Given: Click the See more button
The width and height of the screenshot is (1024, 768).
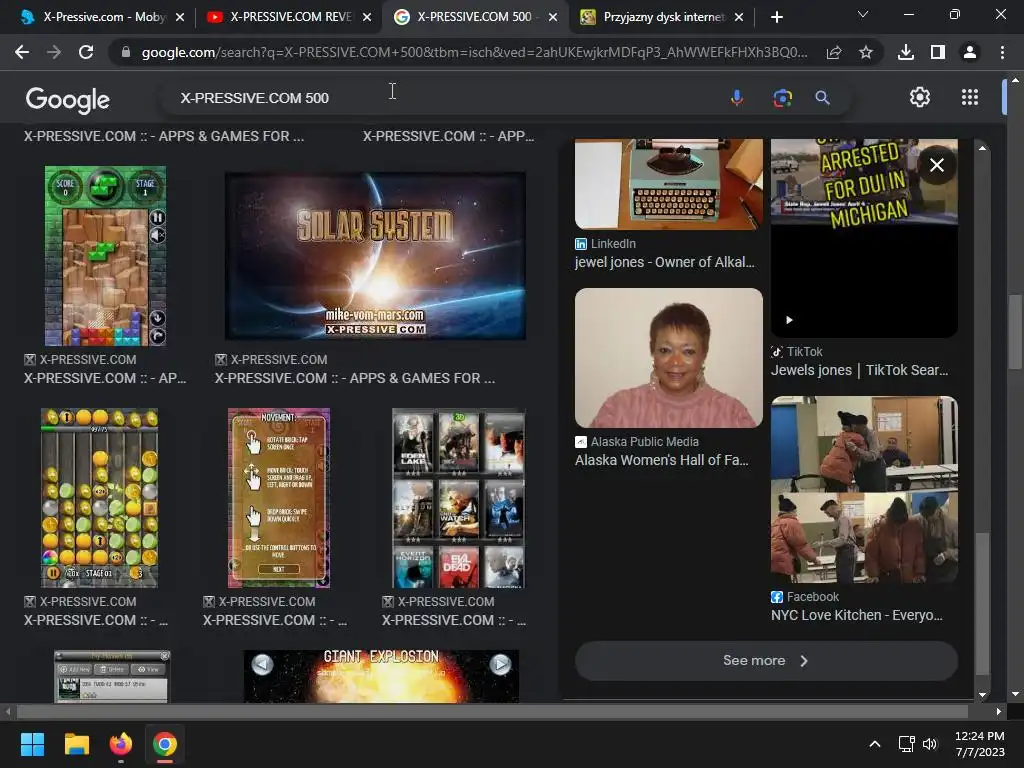Looking at the screenshot, I should 766,661.
